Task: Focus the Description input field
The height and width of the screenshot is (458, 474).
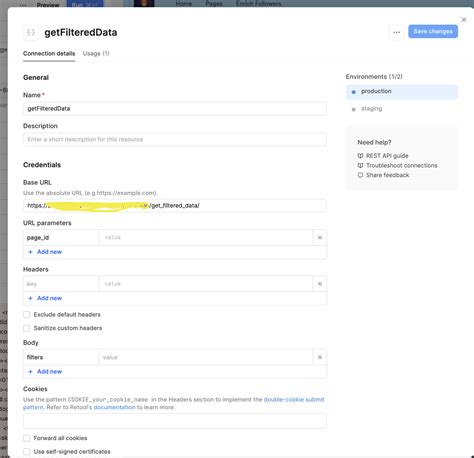Action: point(175,139)
